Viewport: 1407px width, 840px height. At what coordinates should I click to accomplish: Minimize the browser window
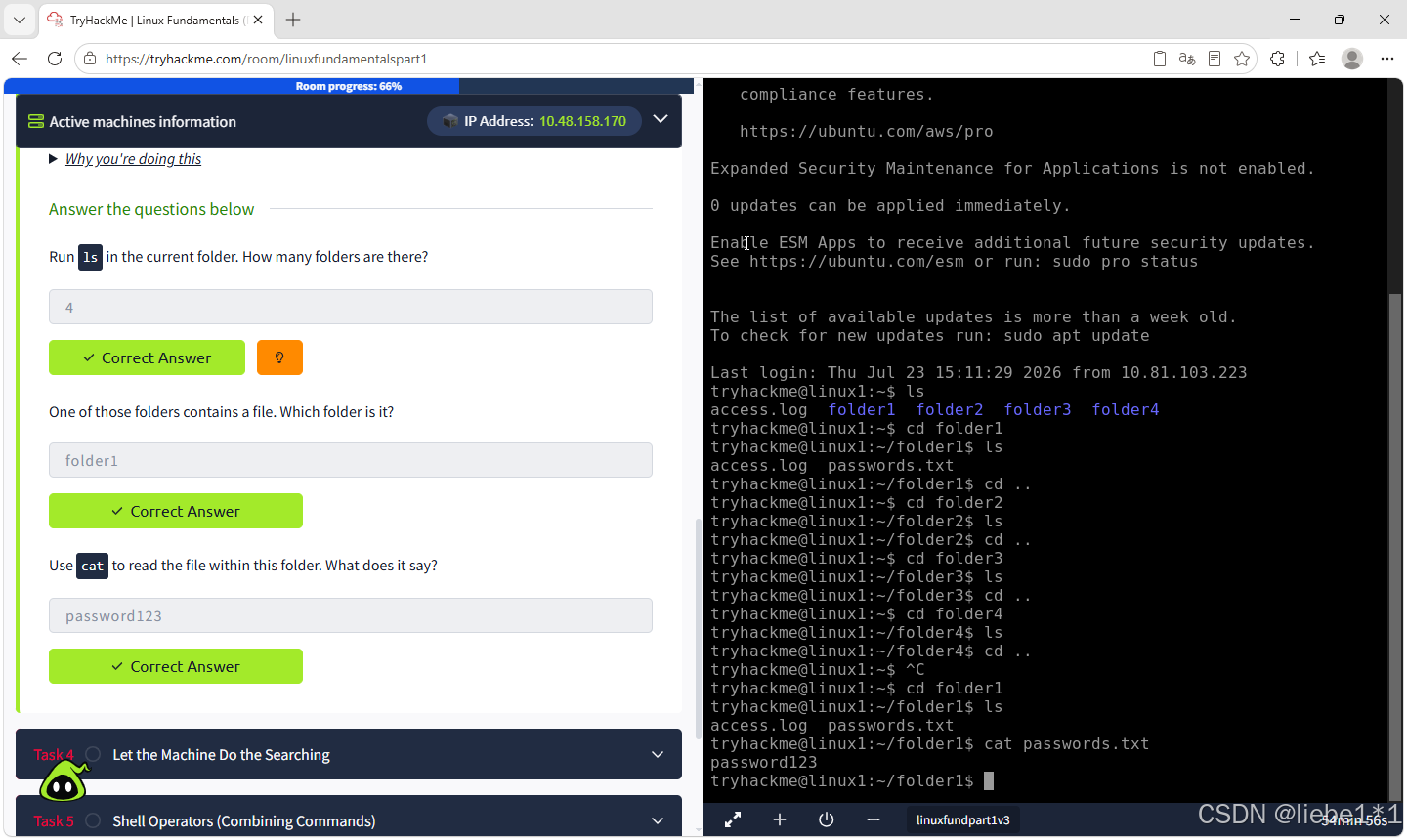point(1295,20)
